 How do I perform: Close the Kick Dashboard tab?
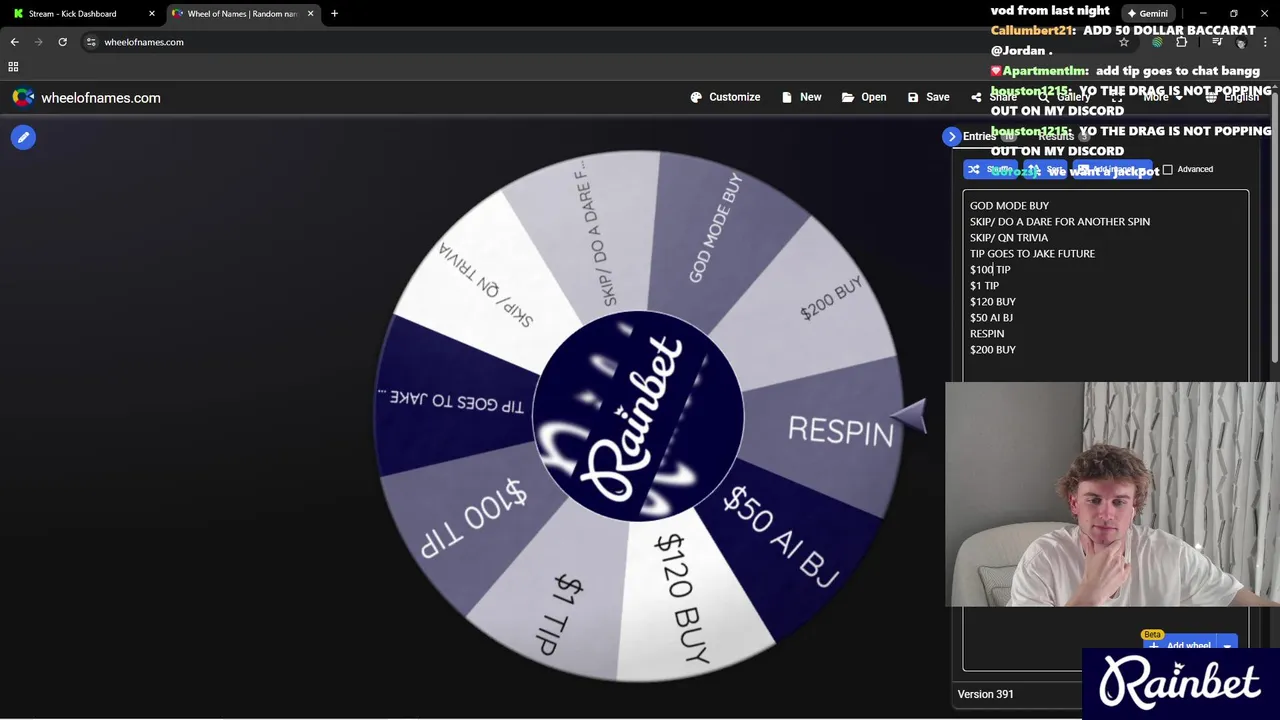152,13
